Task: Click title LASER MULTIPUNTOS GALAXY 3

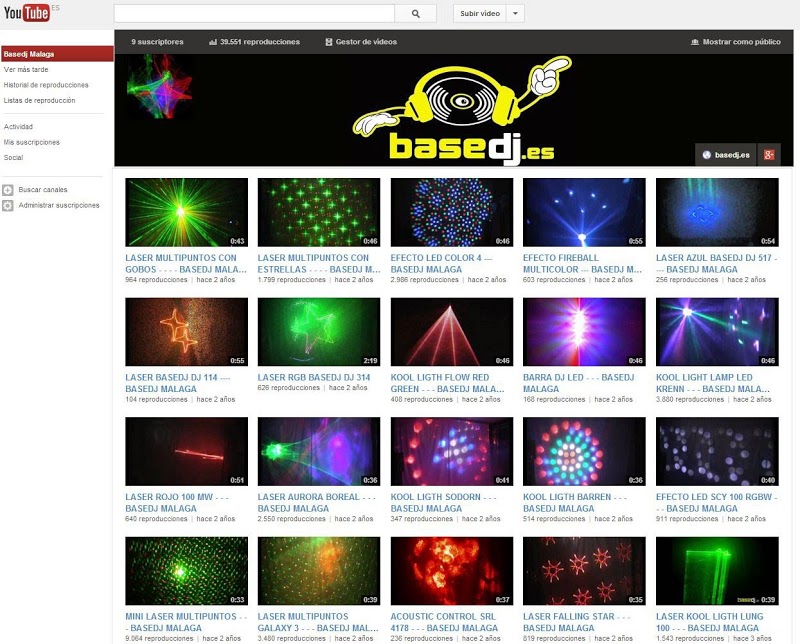Action: point(318,622)
